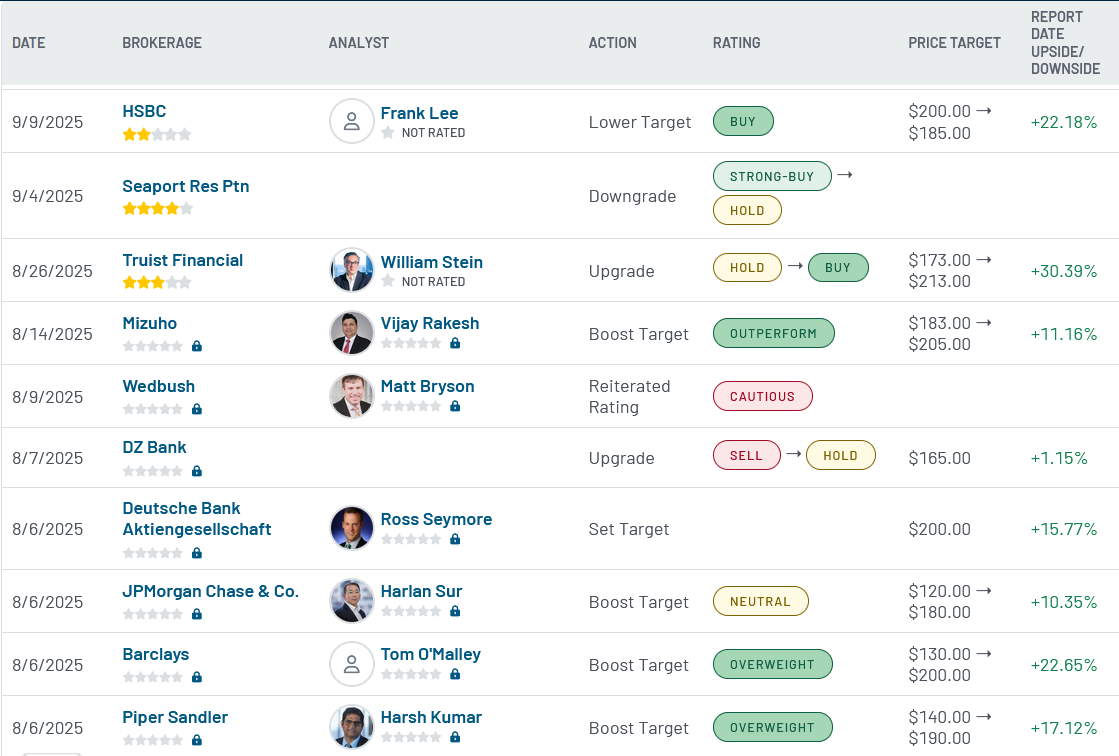Image resolution: width=1119 pixels, height=756 pixels.
Task: Open analyst William Stein's profile
Action: click(x=432, y=263)
